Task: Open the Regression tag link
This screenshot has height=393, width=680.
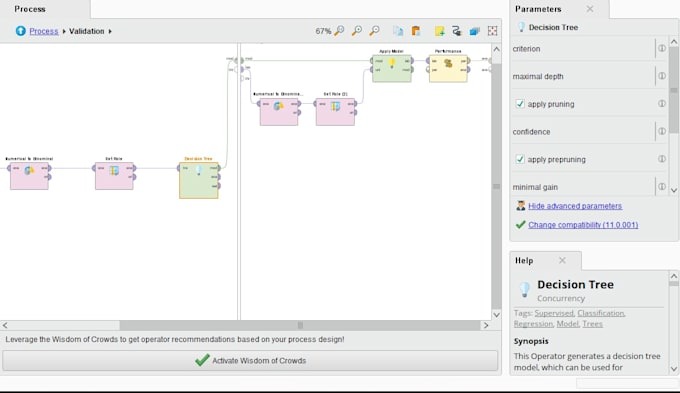Action: [533, 324]
